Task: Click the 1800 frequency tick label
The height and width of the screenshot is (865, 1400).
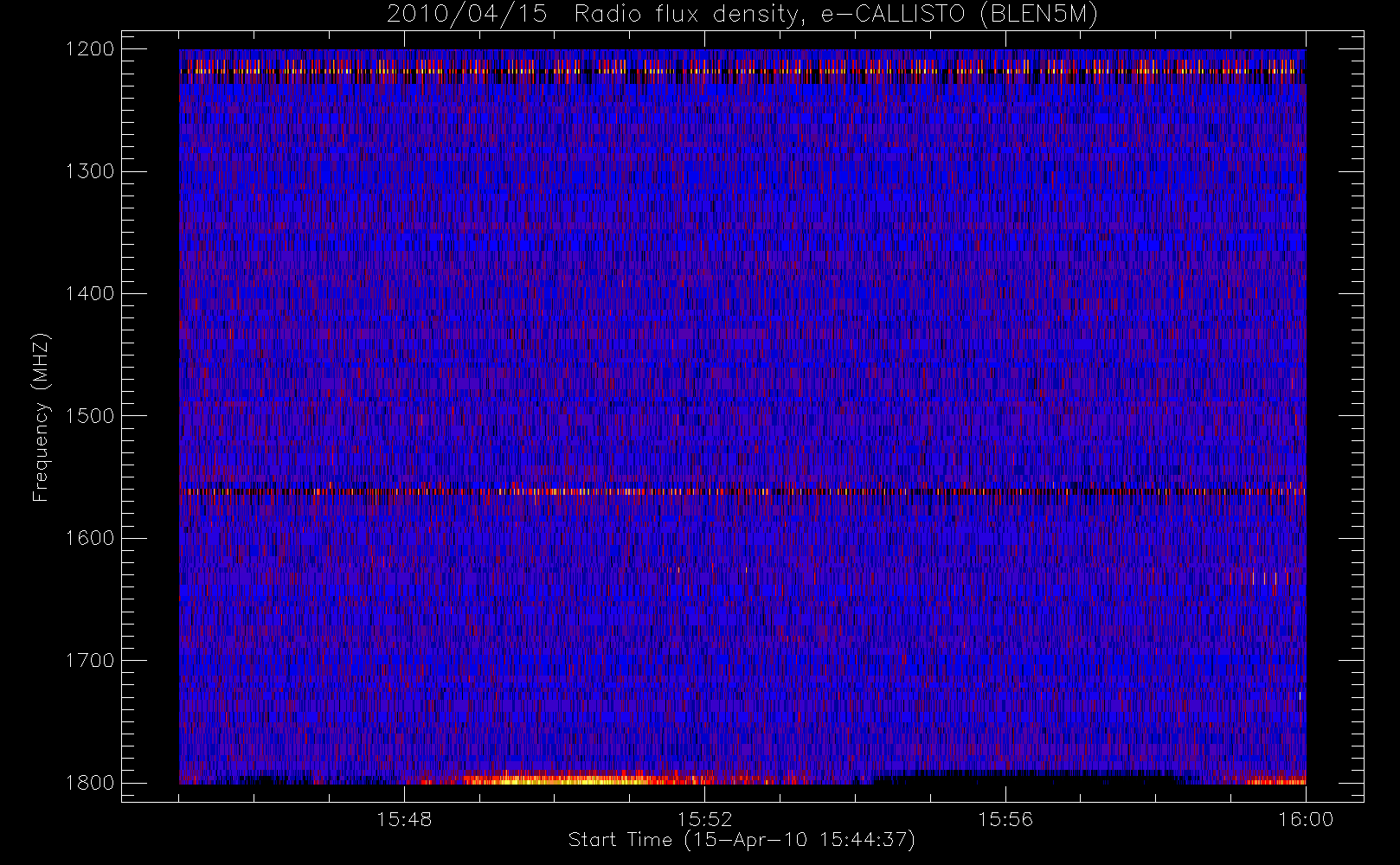Action: tap(90, 783)
